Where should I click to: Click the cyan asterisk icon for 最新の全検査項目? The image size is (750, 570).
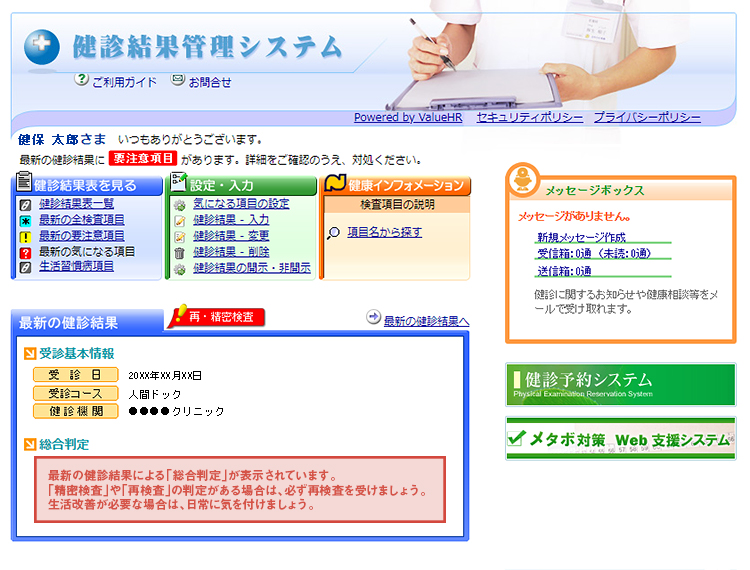[x=25, y=221]
